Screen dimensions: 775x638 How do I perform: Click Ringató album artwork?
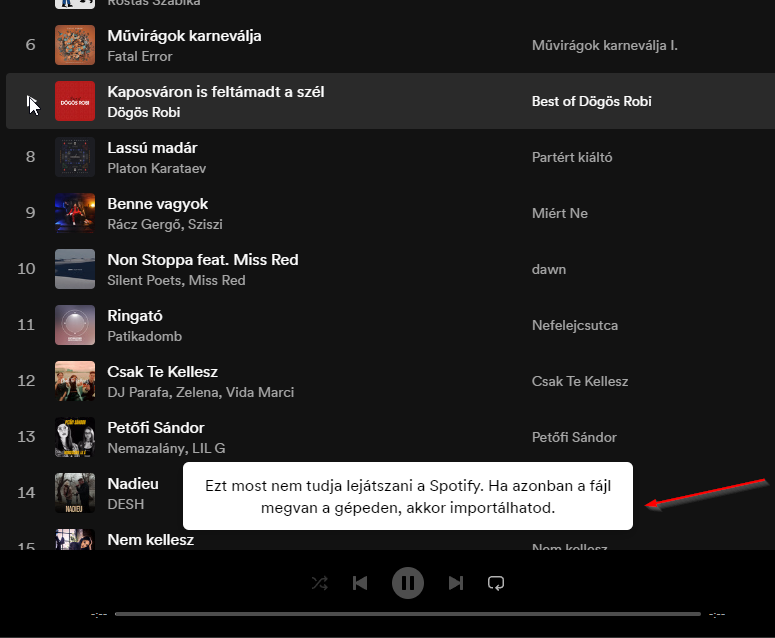[x=75, y=325]
